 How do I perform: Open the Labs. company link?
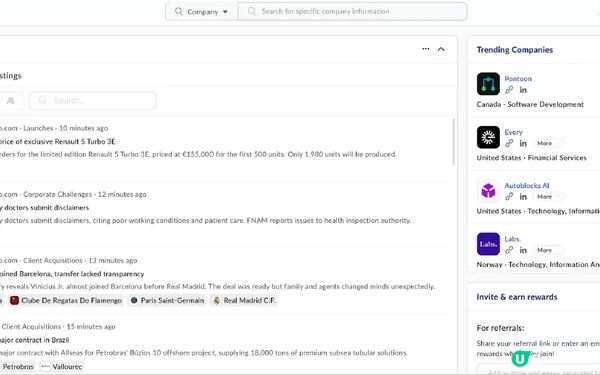click(512, 239)
